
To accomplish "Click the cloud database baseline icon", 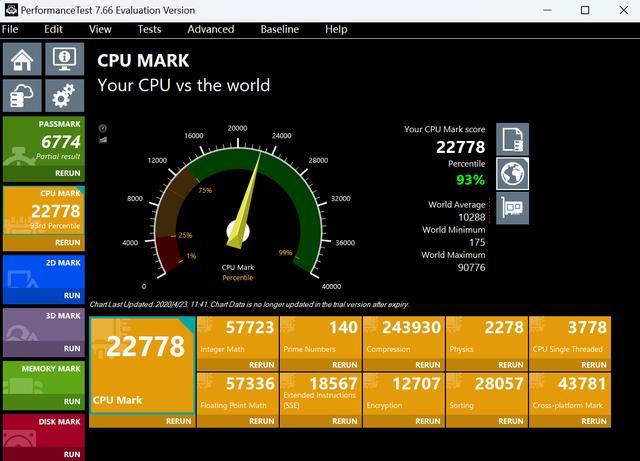I will [x=22, y=96].
